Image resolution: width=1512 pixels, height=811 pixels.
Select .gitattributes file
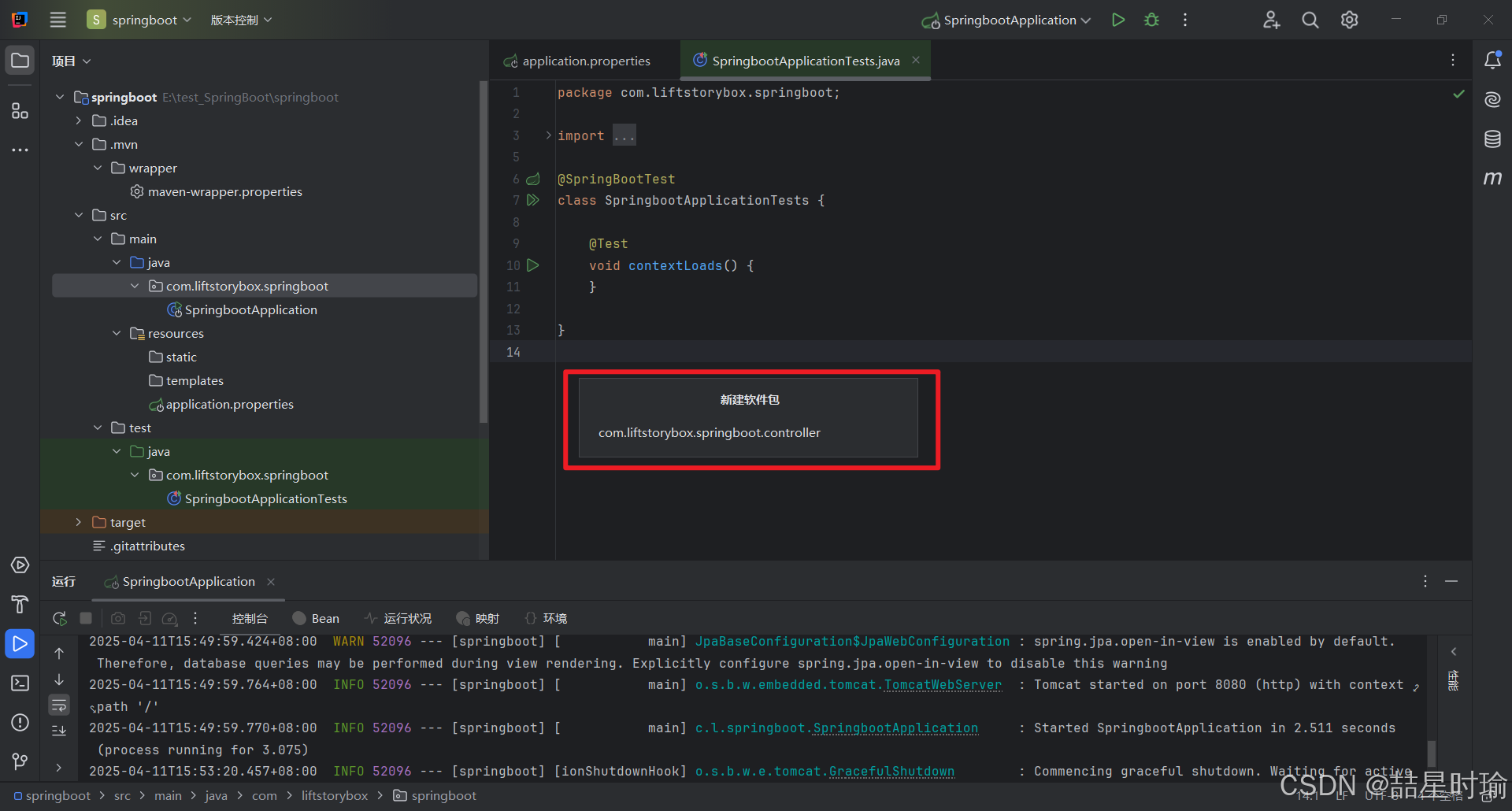pyautogui.click(x=147, y=546)
